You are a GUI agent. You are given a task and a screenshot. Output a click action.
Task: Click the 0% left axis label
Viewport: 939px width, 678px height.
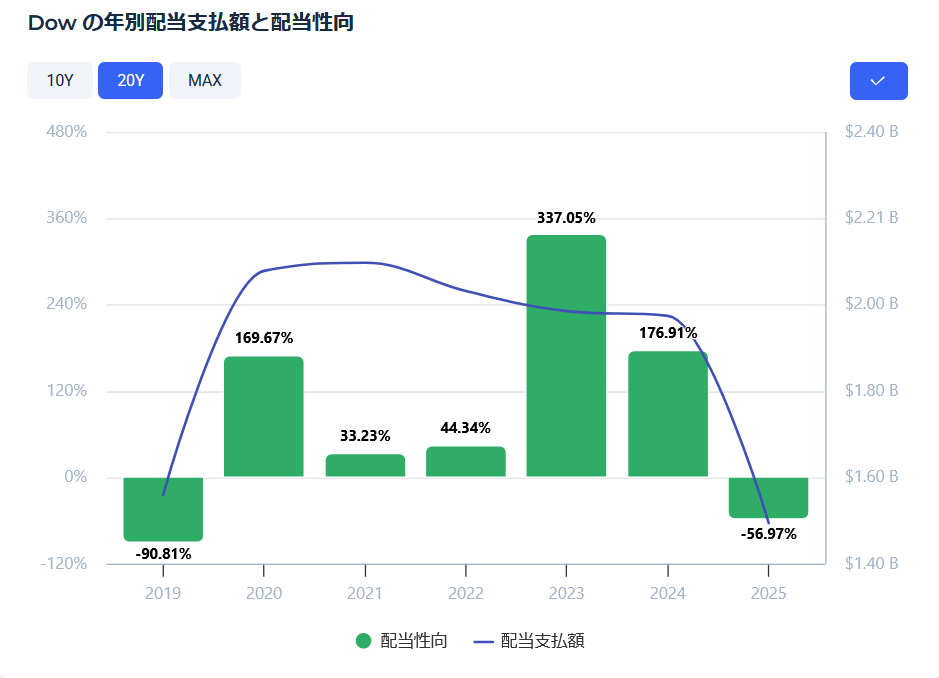tap(75, 477)
